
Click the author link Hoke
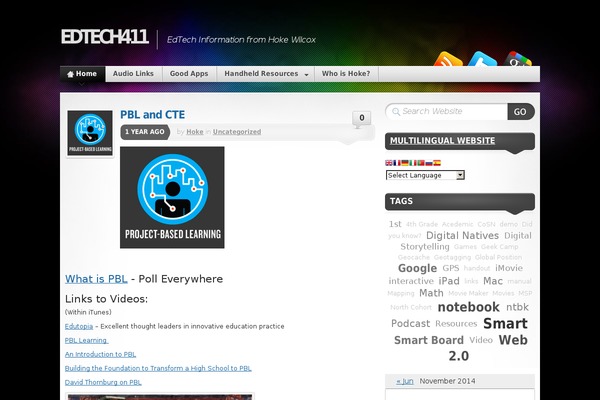click(x=195, y=132)
